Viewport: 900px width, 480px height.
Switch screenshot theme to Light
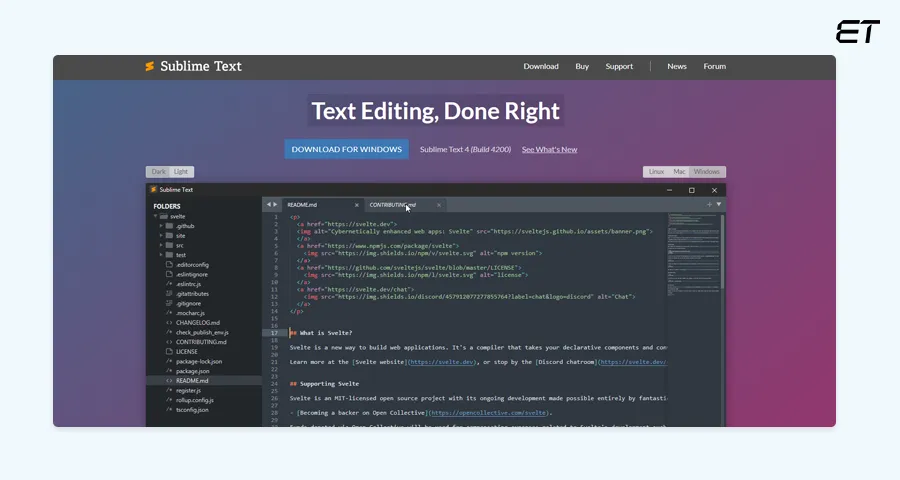click(181, 172)
